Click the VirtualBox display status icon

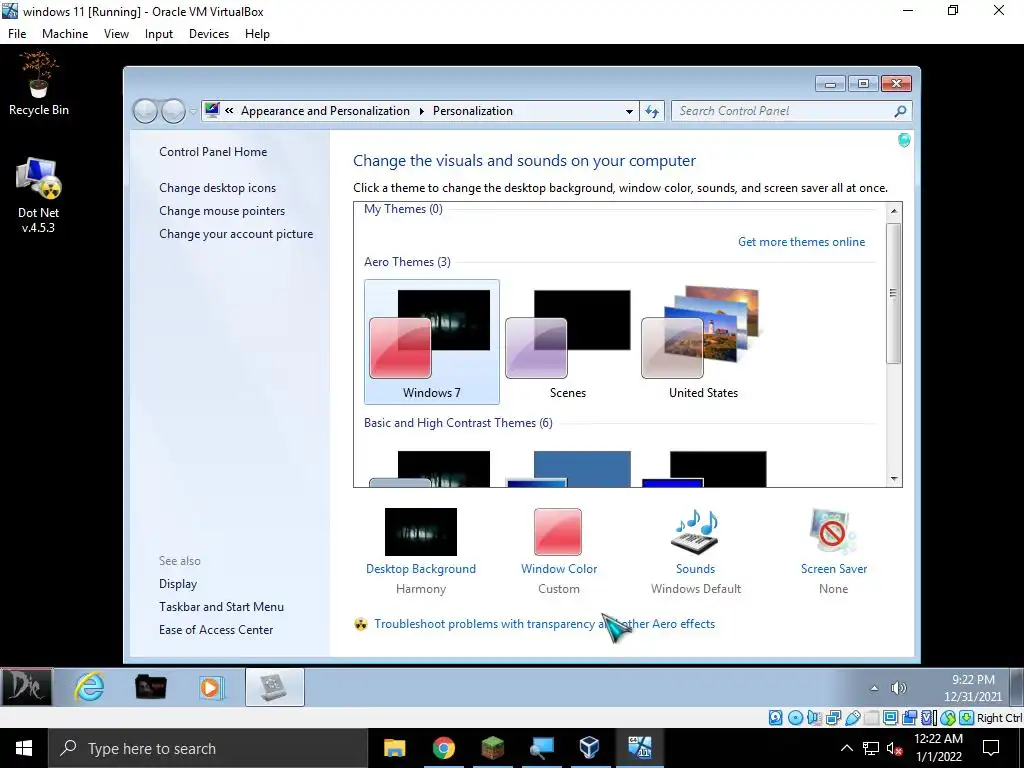coord(890,718)
